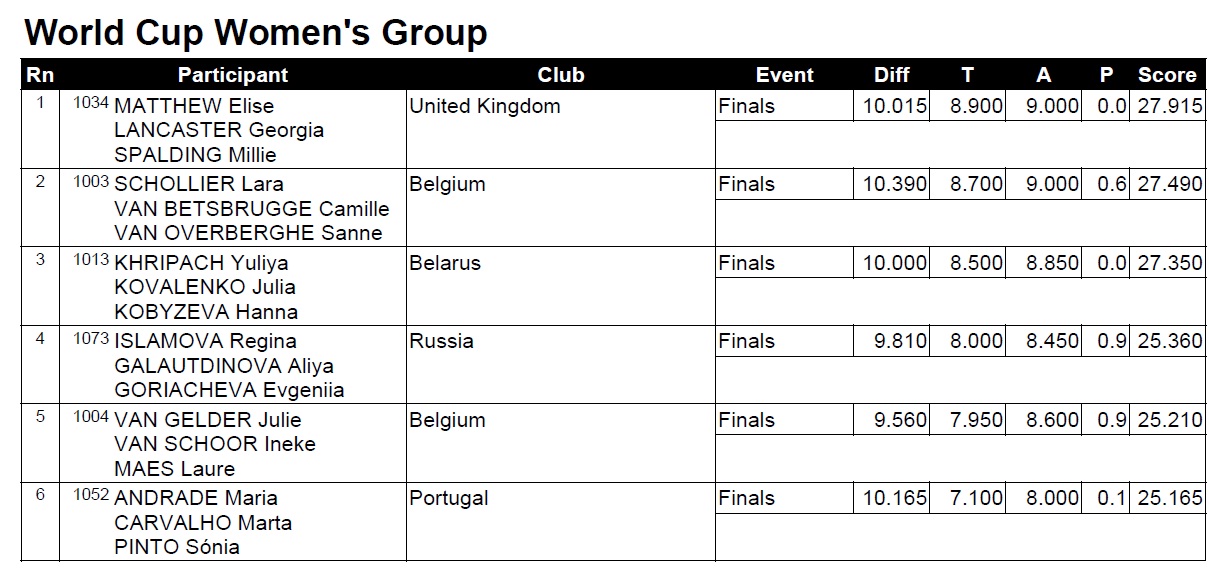Click participant KOVALENKO Julia

(205, 287)
